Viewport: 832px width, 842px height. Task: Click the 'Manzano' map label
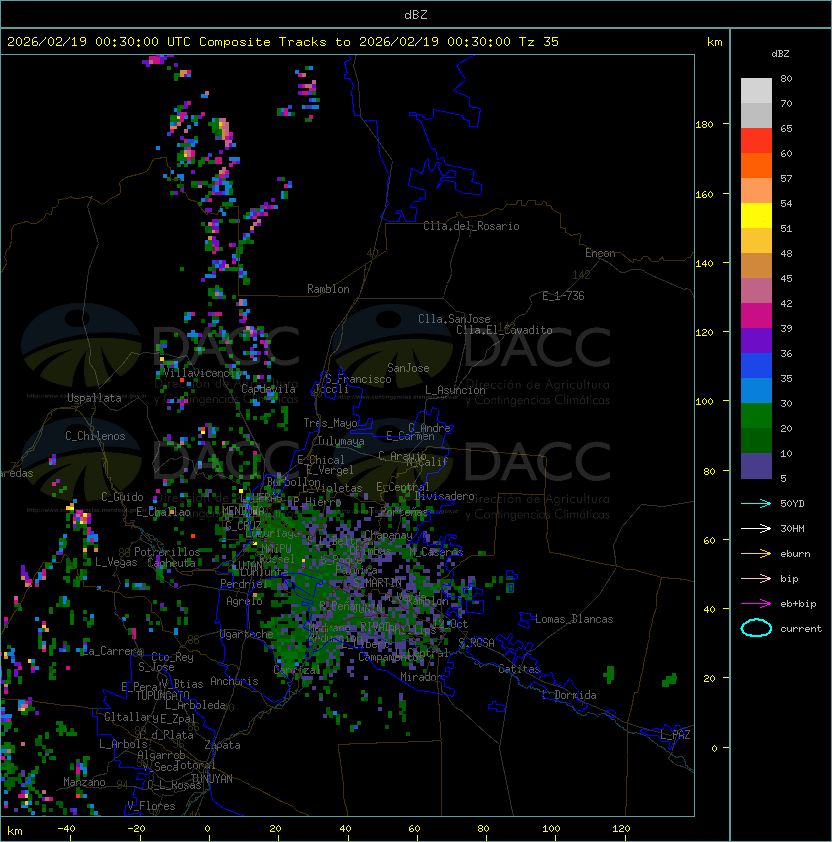point(84,782)
